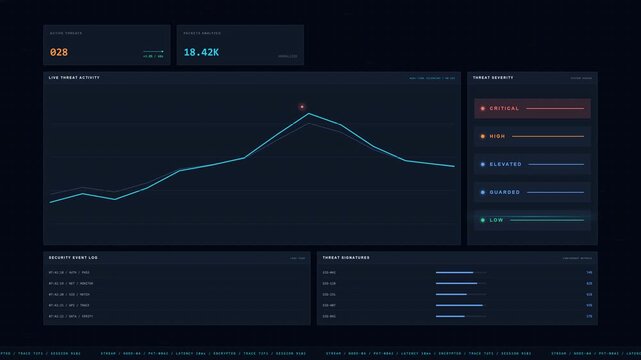This screenshot has height=360, width=641.
Task: Click the green line in LOW row
Action: (x=547, y=220)
